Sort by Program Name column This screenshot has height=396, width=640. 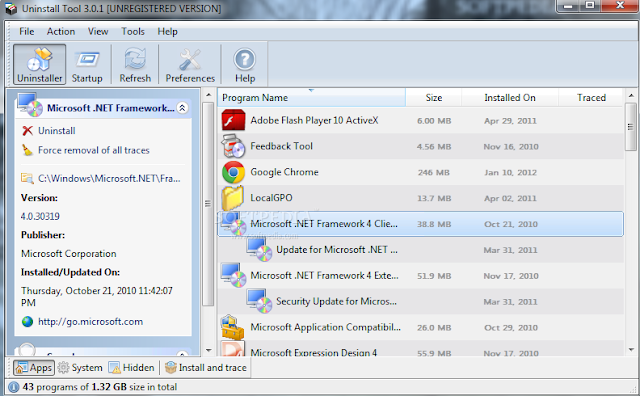(x=311, y=98)
